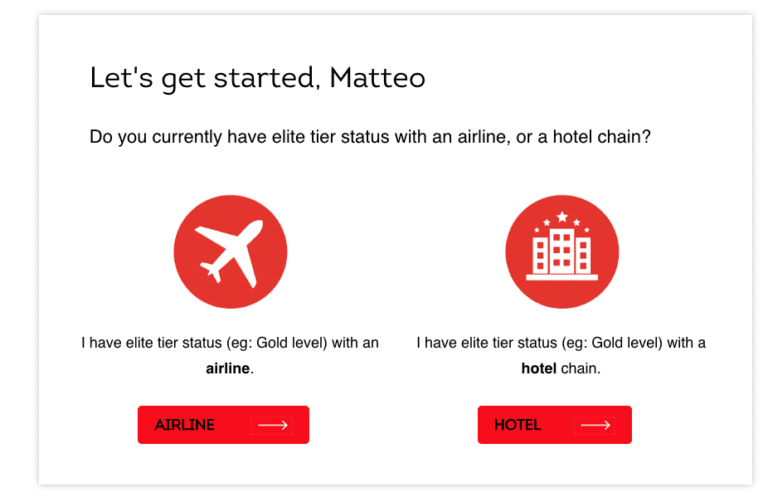
Task: Click "Gold level" in the airline description
Action: (x=292, y=343)
